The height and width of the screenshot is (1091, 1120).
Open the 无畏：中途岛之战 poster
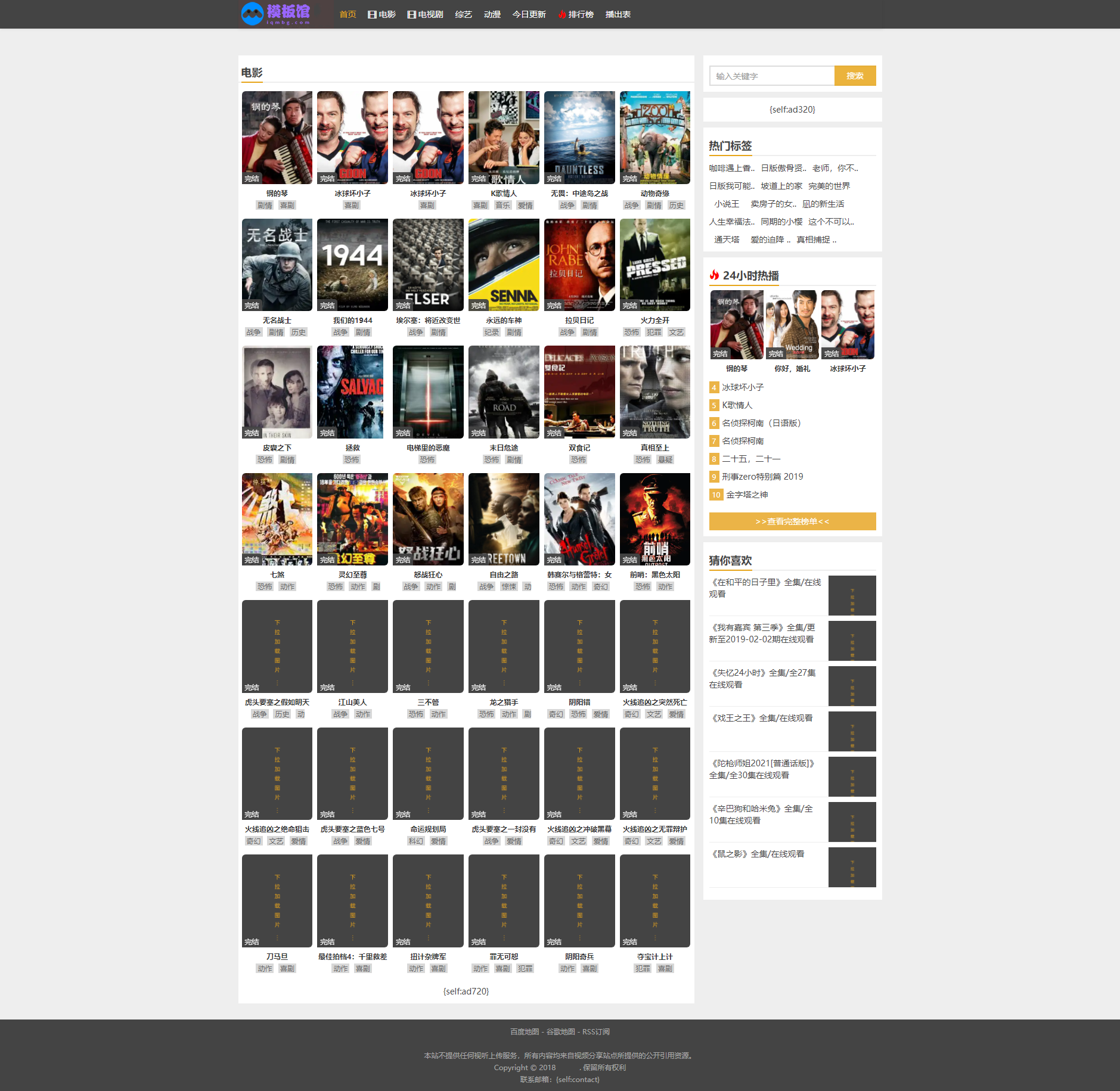tap(579, 138)
